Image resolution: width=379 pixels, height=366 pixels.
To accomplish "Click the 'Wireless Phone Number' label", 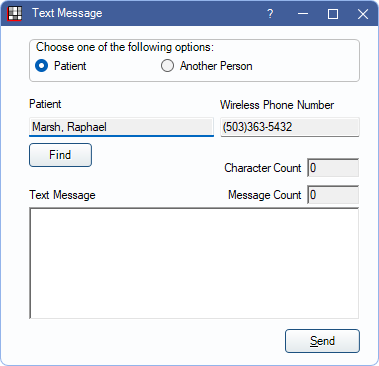I will click(277, 105).
